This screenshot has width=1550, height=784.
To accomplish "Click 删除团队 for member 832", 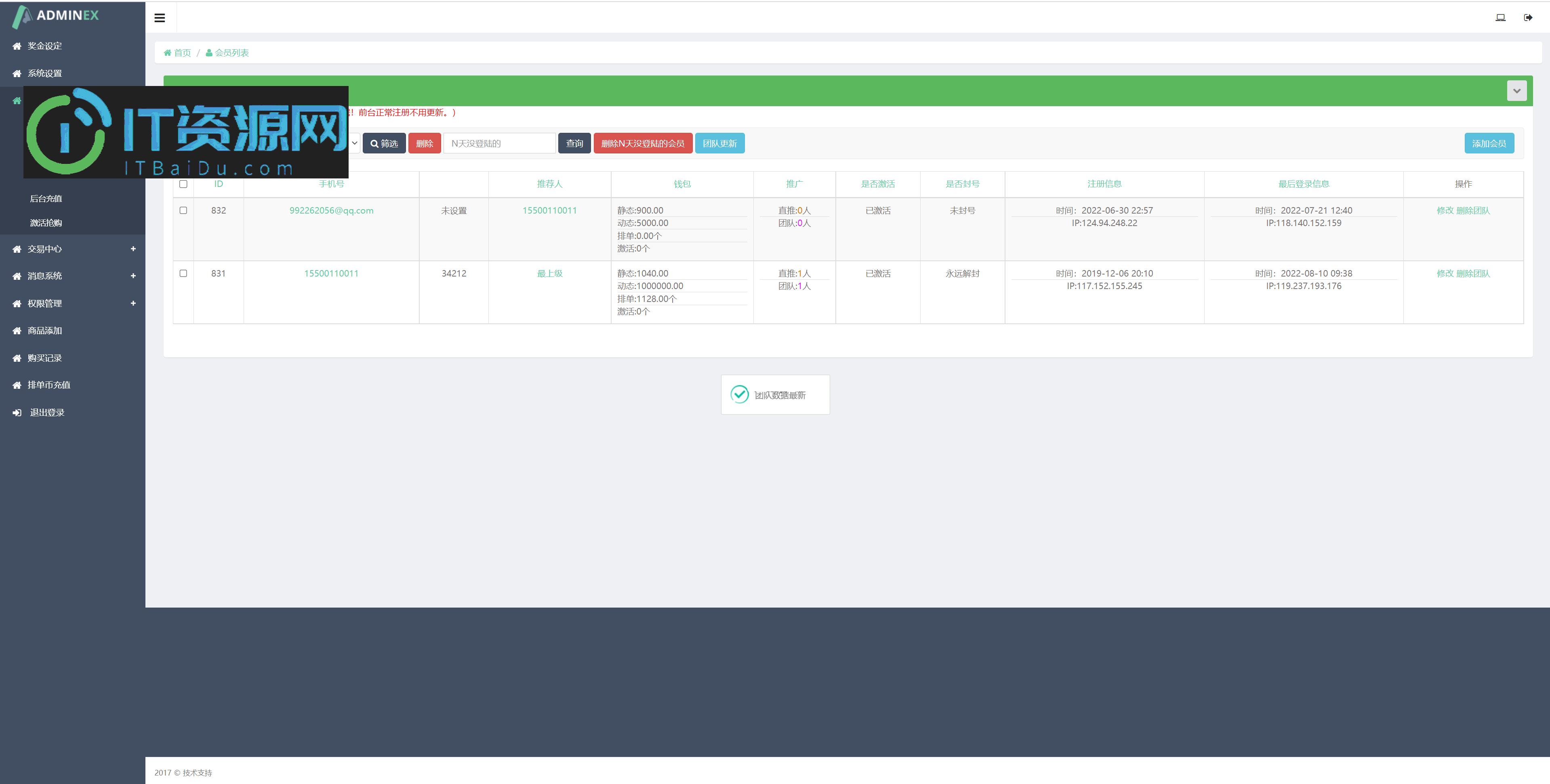I will 1473,210.
